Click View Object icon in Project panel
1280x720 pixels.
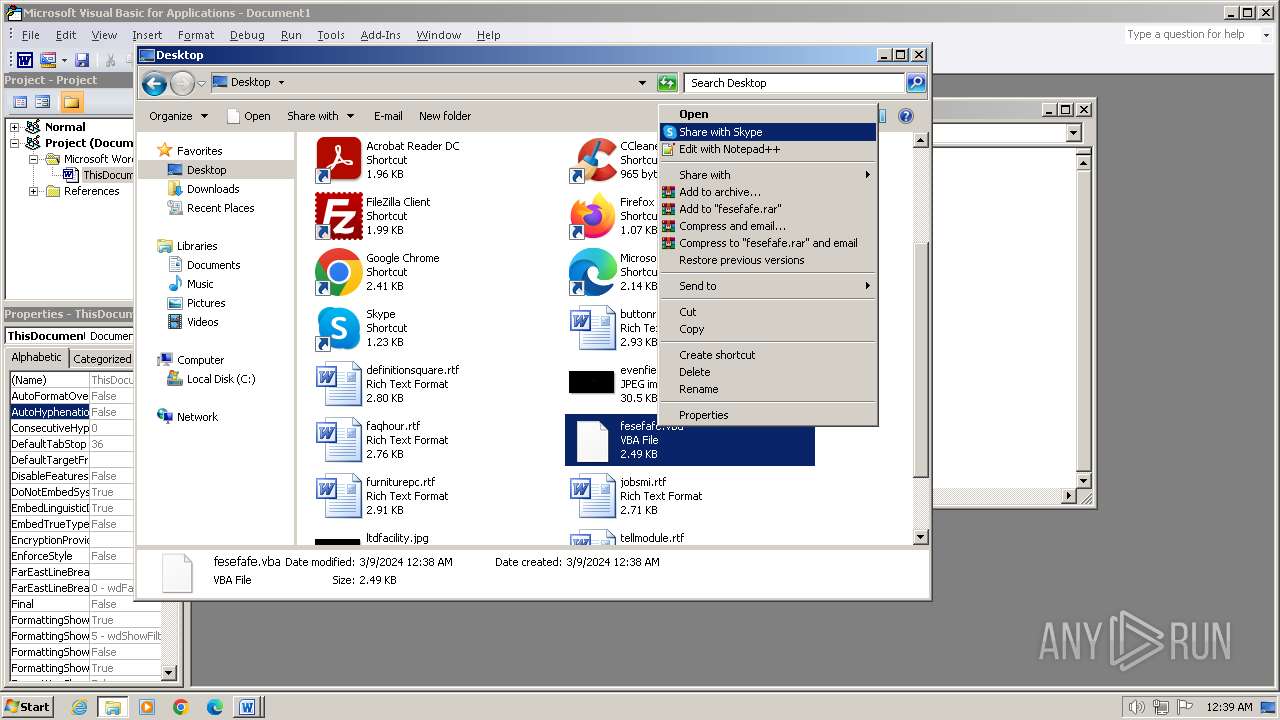point(43,102)
